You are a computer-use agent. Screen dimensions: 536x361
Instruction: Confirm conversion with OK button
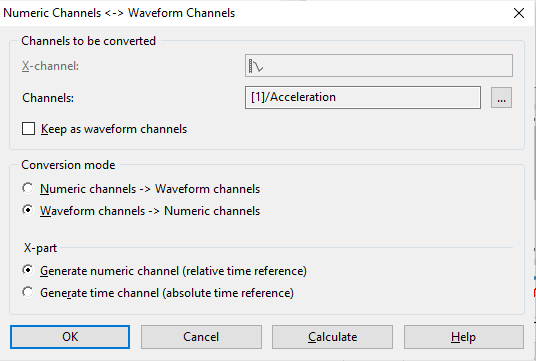pos(70,337)
